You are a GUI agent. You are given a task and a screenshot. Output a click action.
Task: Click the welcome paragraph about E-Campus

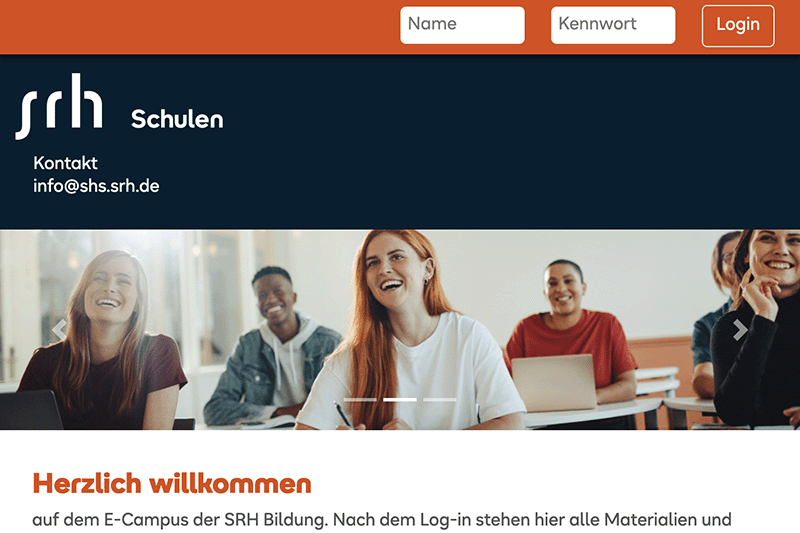[x=382, y=520]
